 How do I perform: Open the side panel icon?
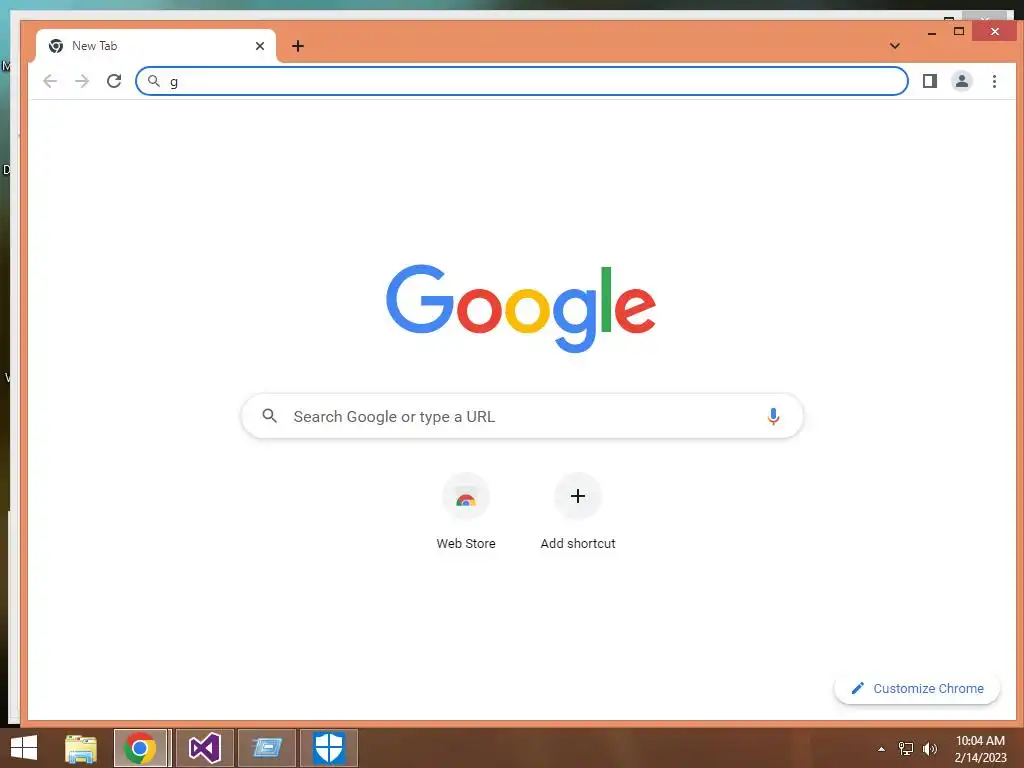[x=929, y=81]
